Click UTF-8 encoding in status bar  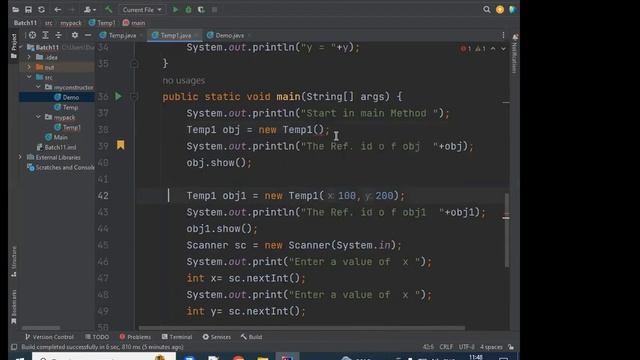467,347
